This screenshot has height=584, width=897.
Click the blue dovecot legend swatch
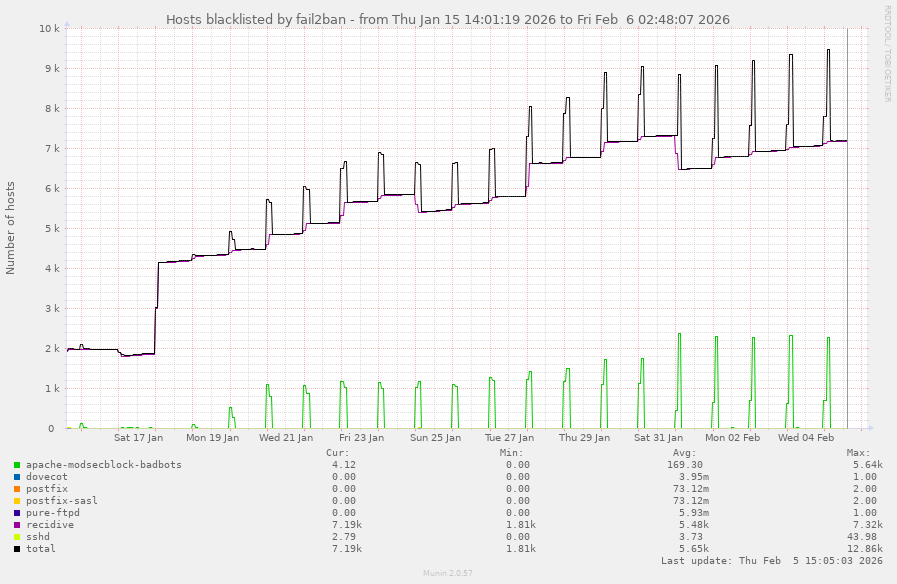[17, 477]
